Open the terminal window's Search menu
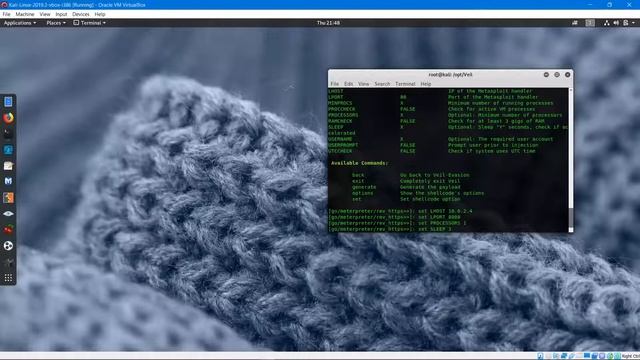 click(382, 84)
